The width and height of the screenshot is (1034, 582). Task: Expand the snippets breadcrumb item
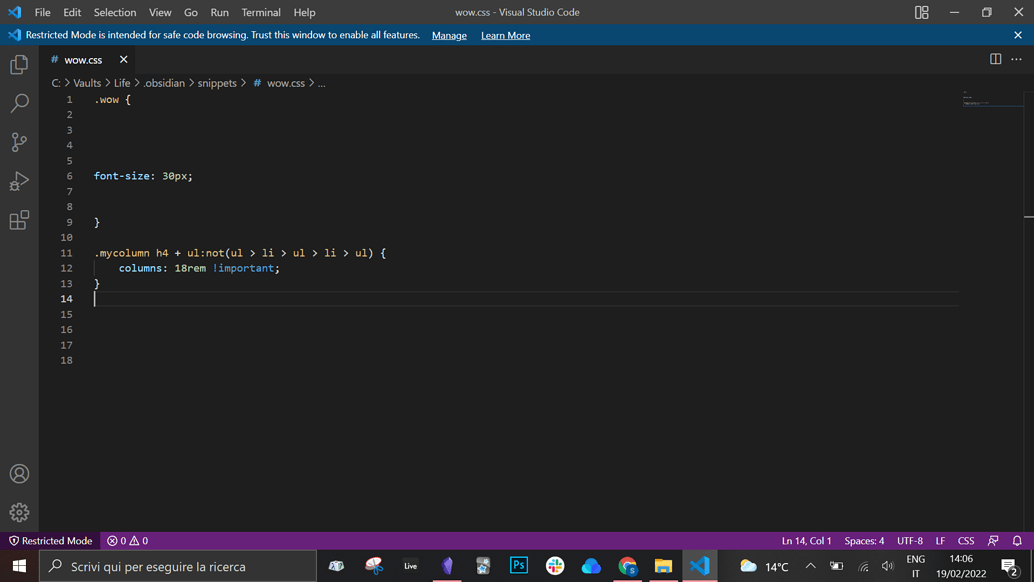(217, 83)
